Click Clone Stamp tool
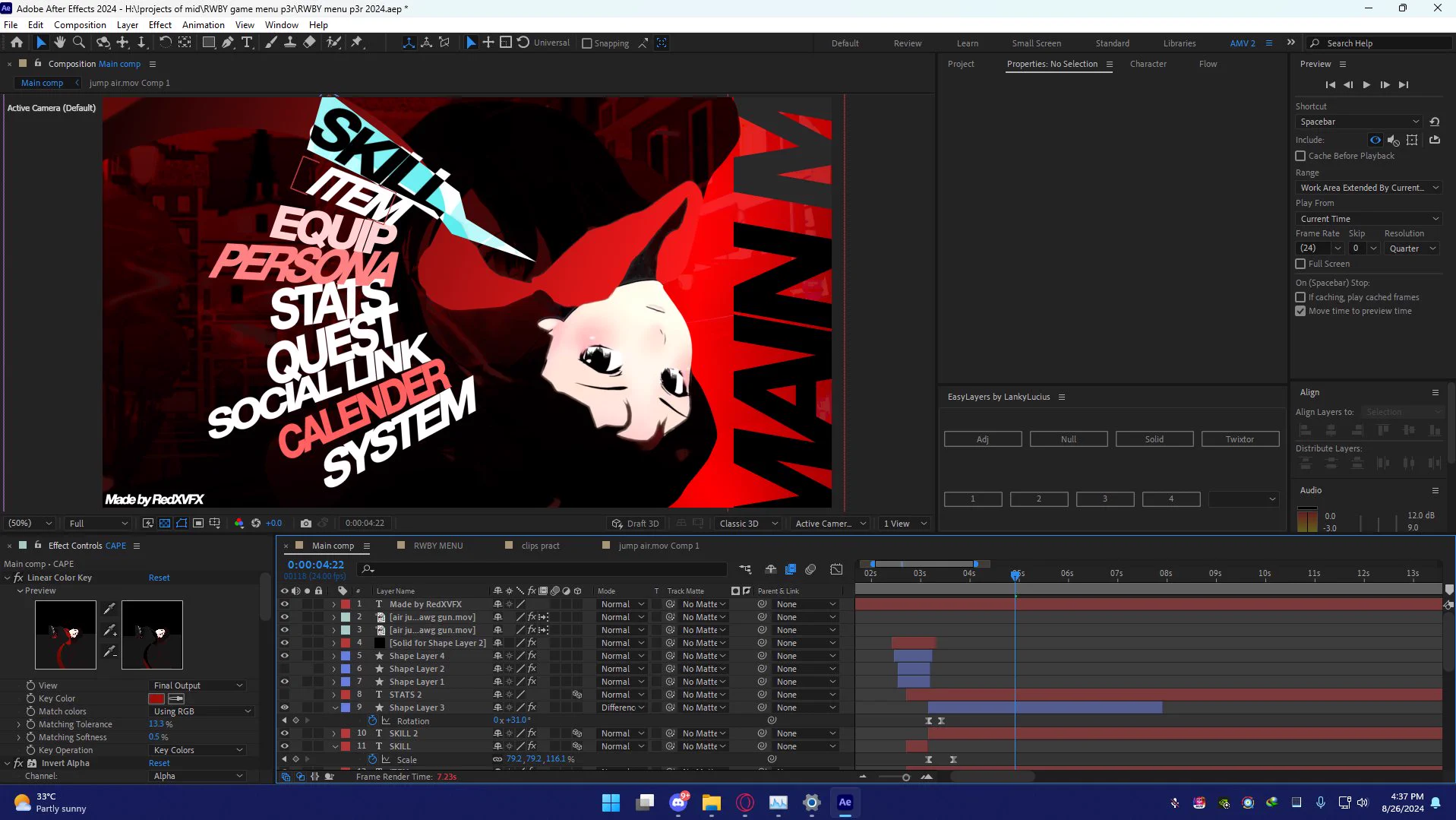The height and width of the screenshot is (820, 1456). [x=289, y=43]
